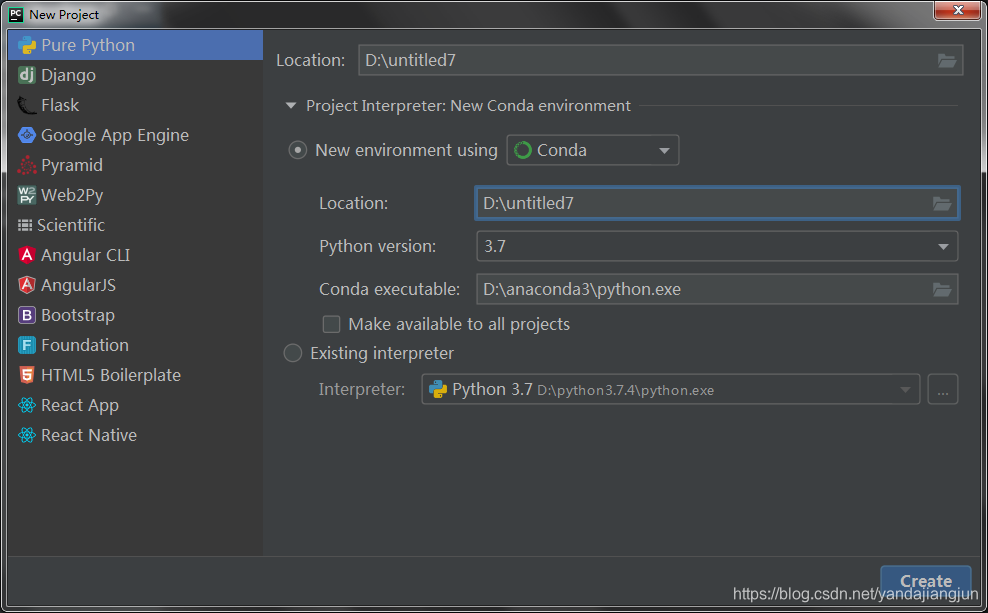Image resolution: width=988 pixels, height=613 pixels.
Task: Click the interpreter browse ellipsis button
Action: point(942,389)
